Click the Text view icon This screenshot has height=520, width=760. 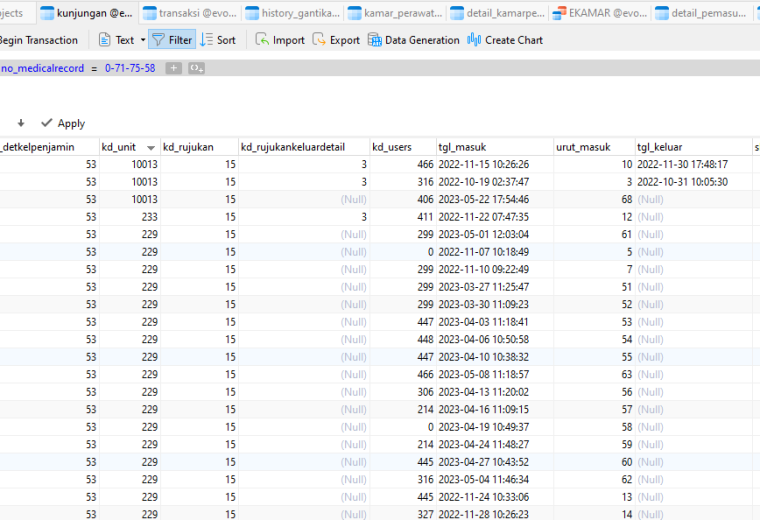105,40
